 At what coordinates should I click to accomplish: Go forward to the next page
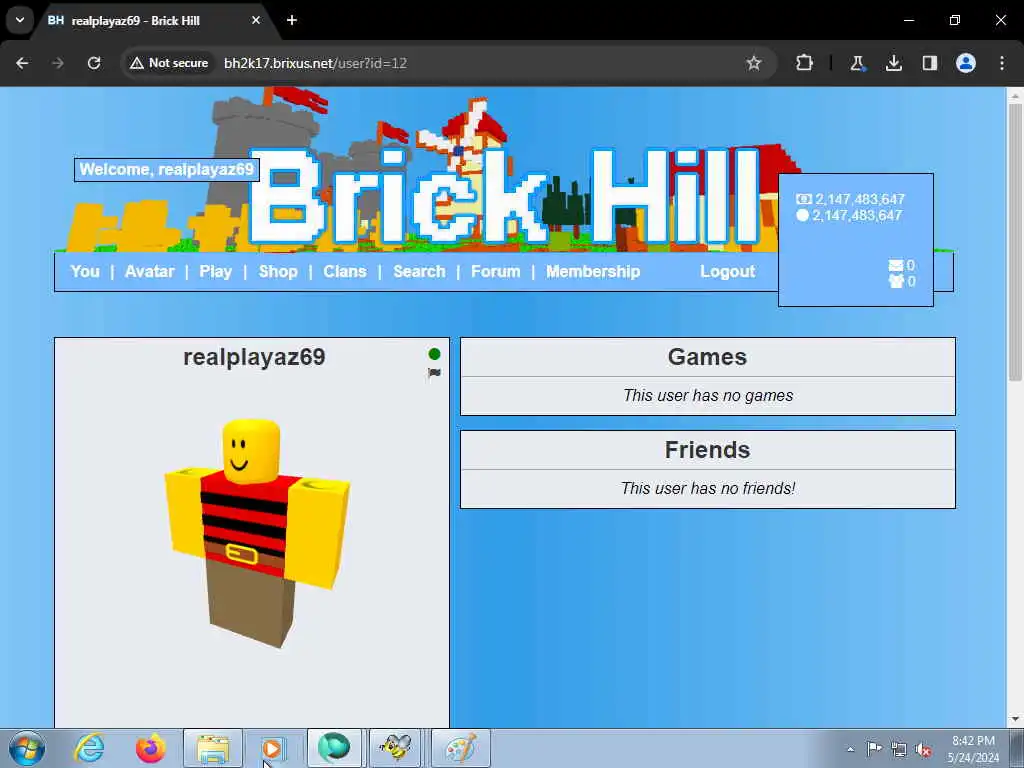[x=58, y=63]
